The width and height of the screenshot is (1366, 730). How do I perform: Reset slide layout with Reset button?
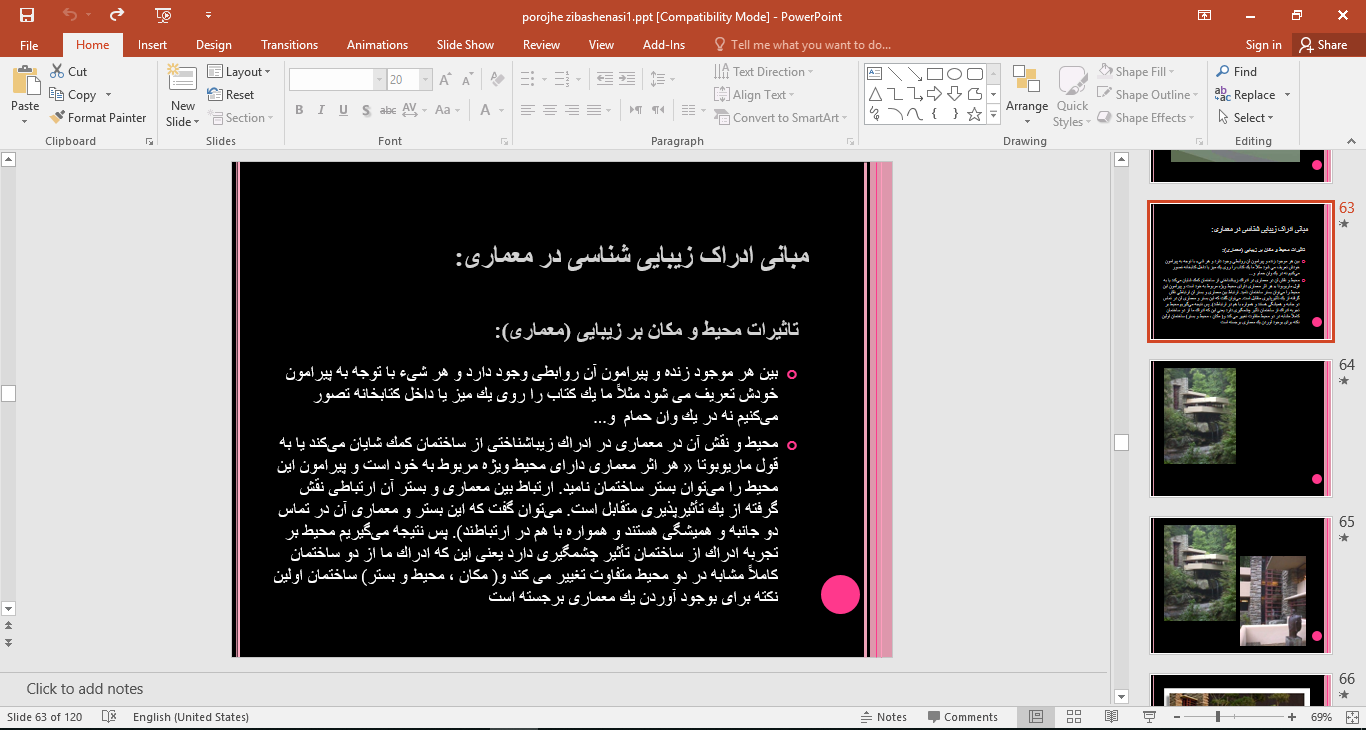[231, 94]
